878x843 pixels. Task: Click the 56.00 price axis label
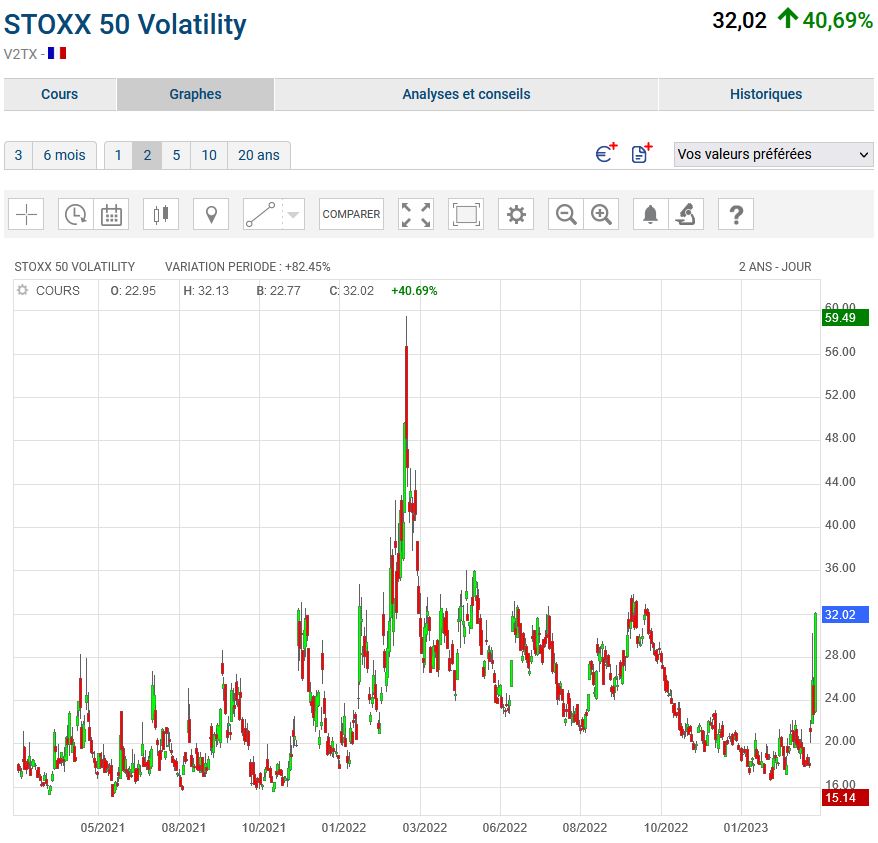[840, 352]
